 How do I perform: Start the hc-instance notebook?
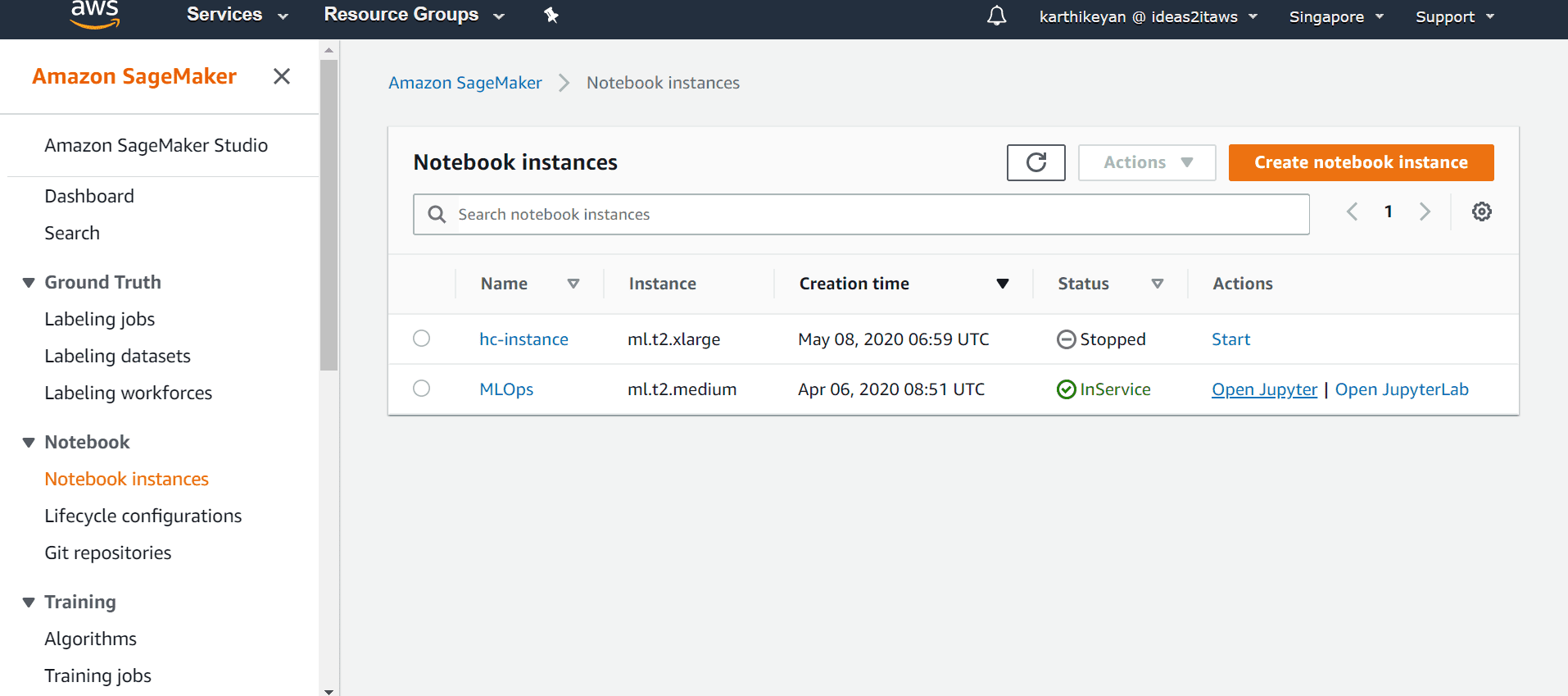[x=1230, y=339]
